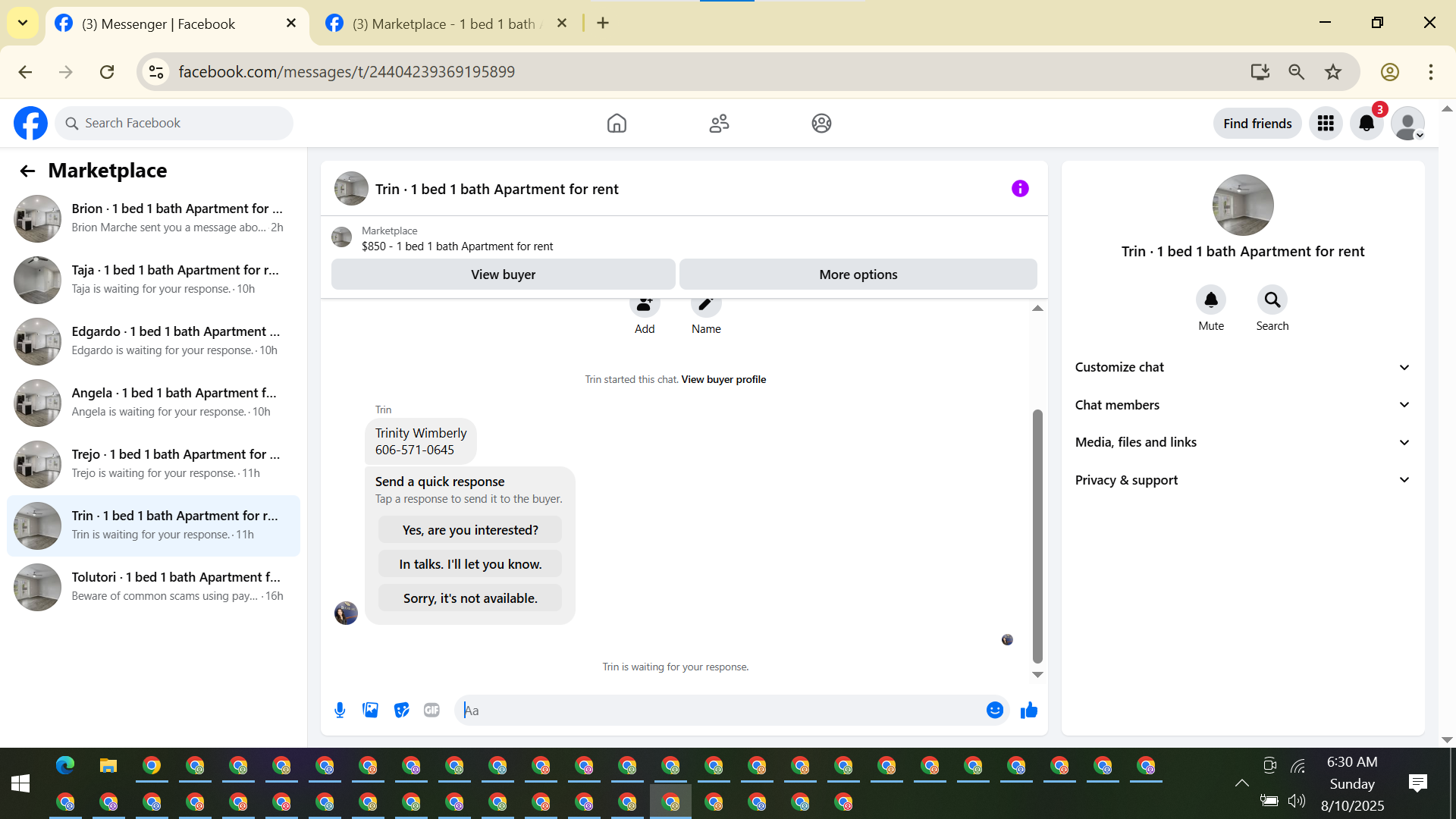
Task: Open the emoji picker in the message box
Action: tap(995, 711)
